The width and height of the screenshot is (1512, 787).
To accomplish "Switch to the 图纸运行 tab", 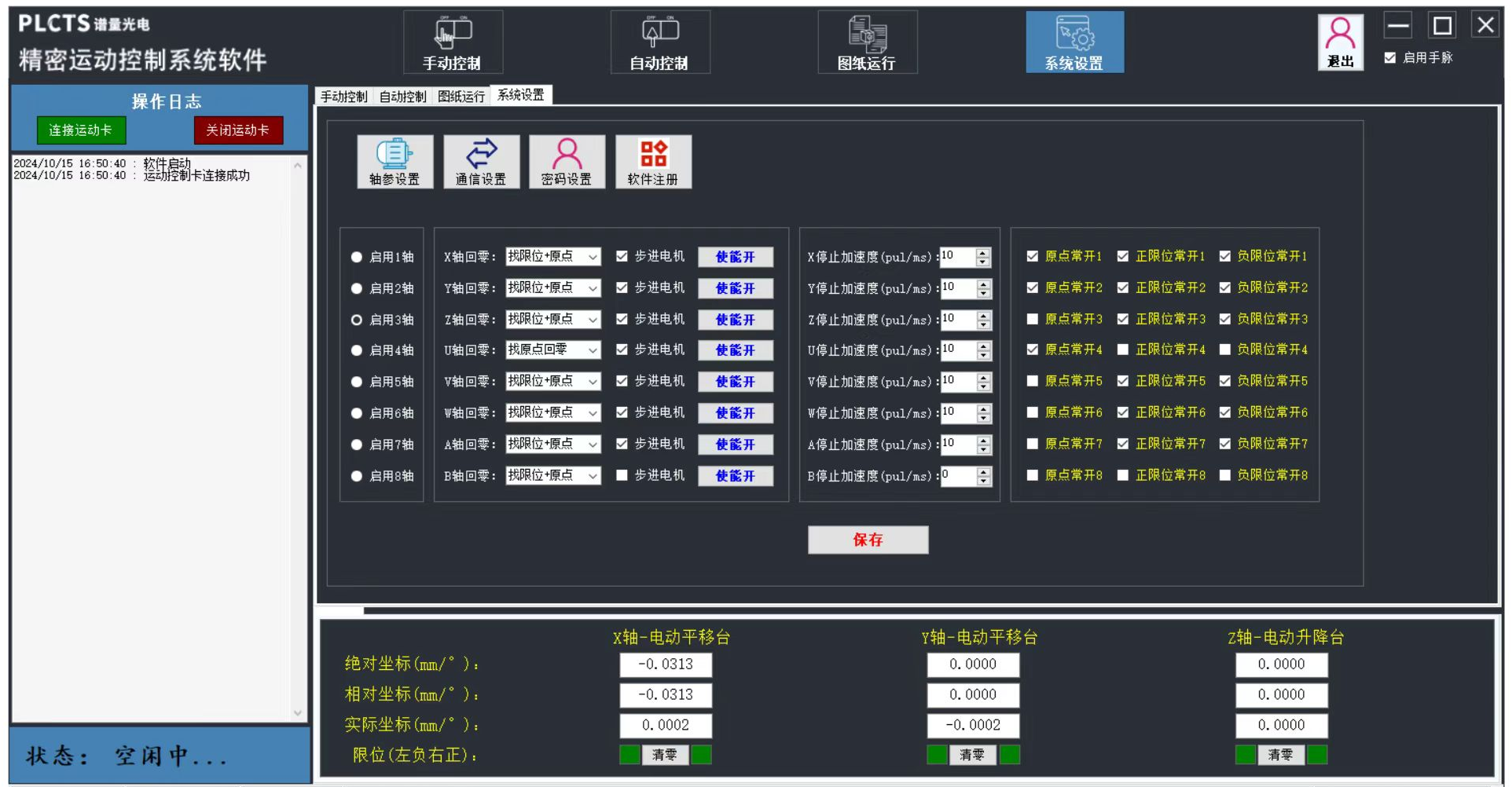I will (x=461, y=97).
